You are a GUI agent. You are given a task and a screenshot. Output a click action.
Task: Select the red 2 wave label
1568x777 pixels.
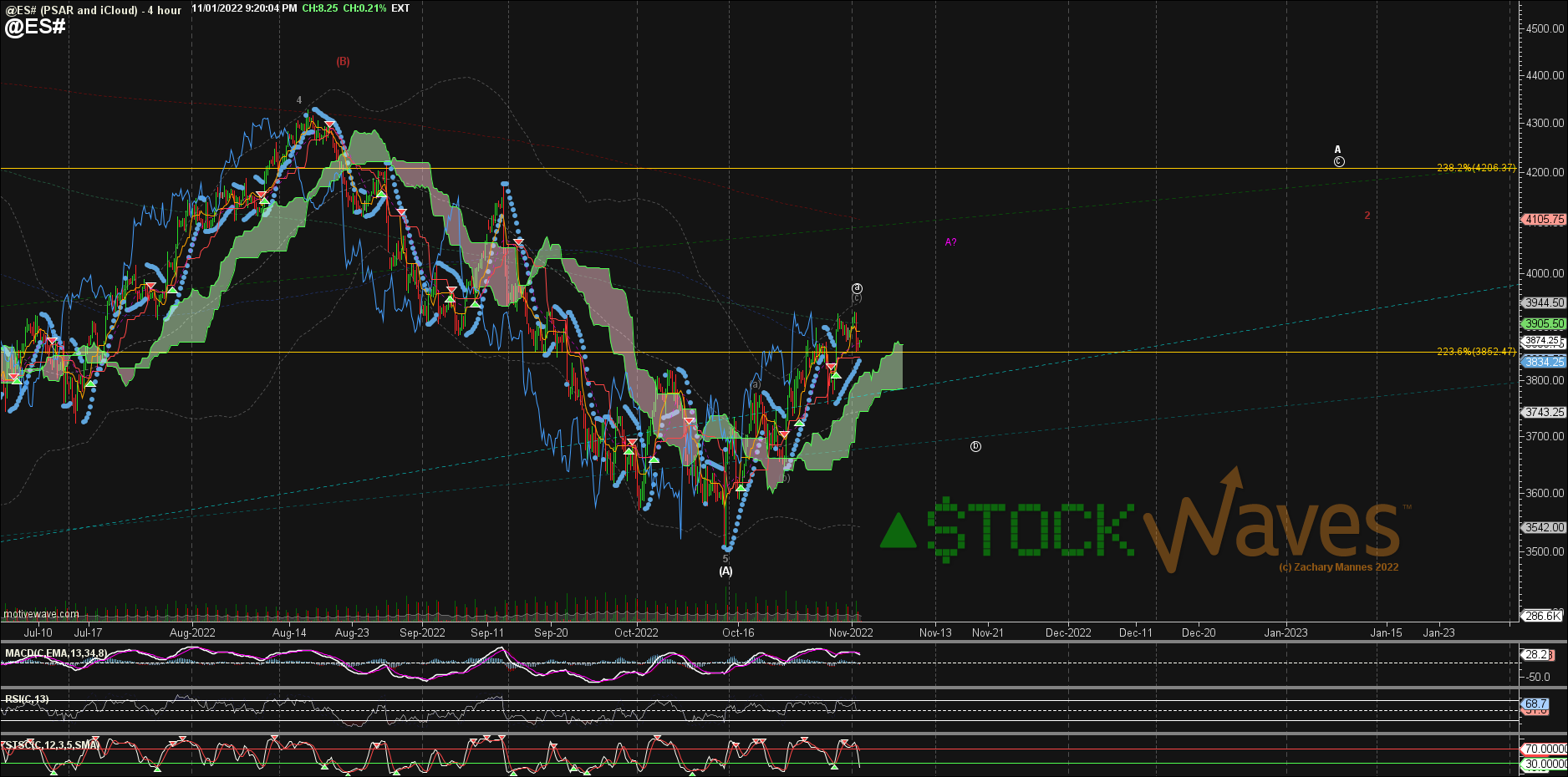pos(1367,216)
